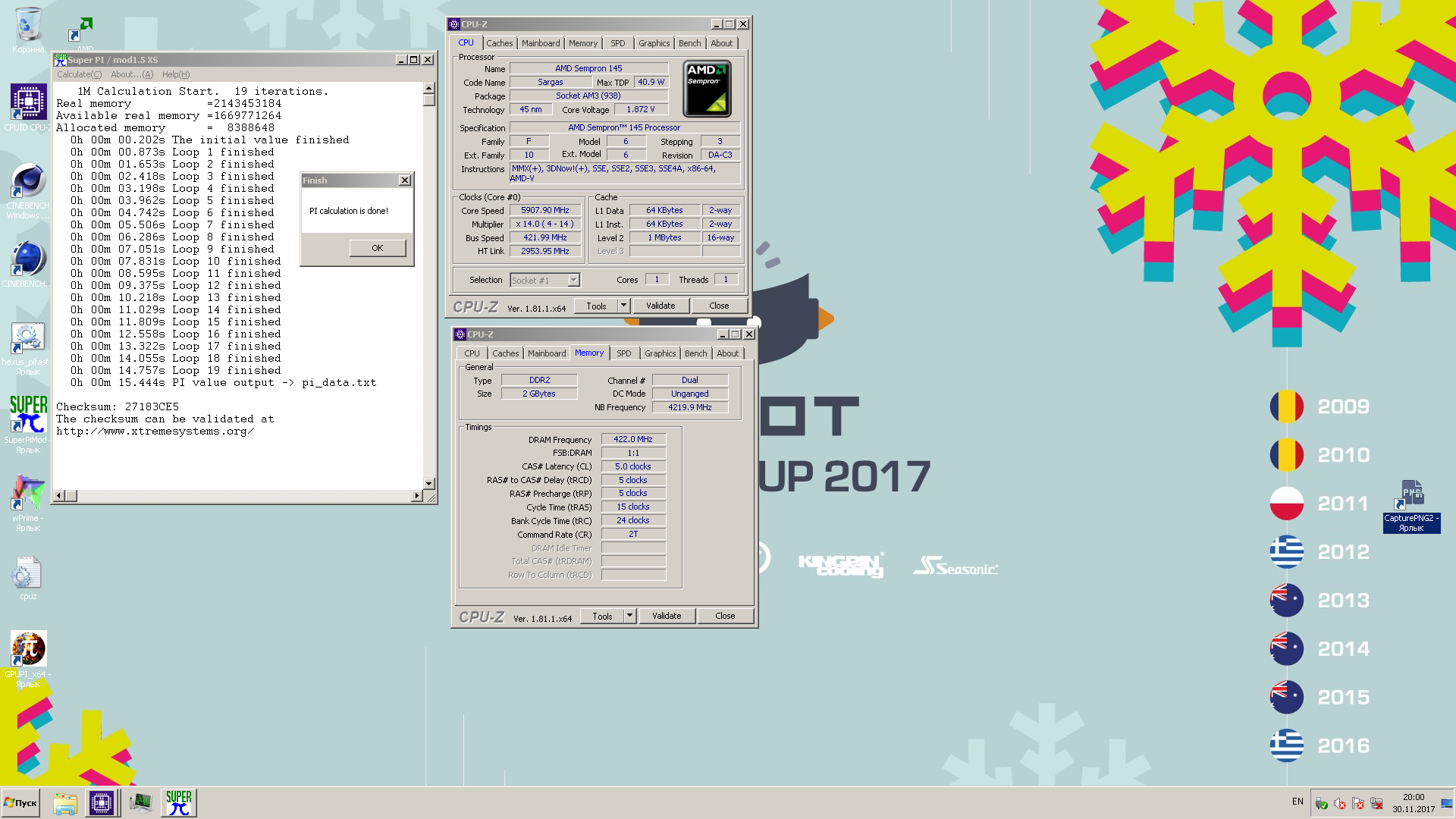Screen dimensions: 1456x819
Task: Select Mainboard tab in upper CPU-Z window
Action: (541, 43)
